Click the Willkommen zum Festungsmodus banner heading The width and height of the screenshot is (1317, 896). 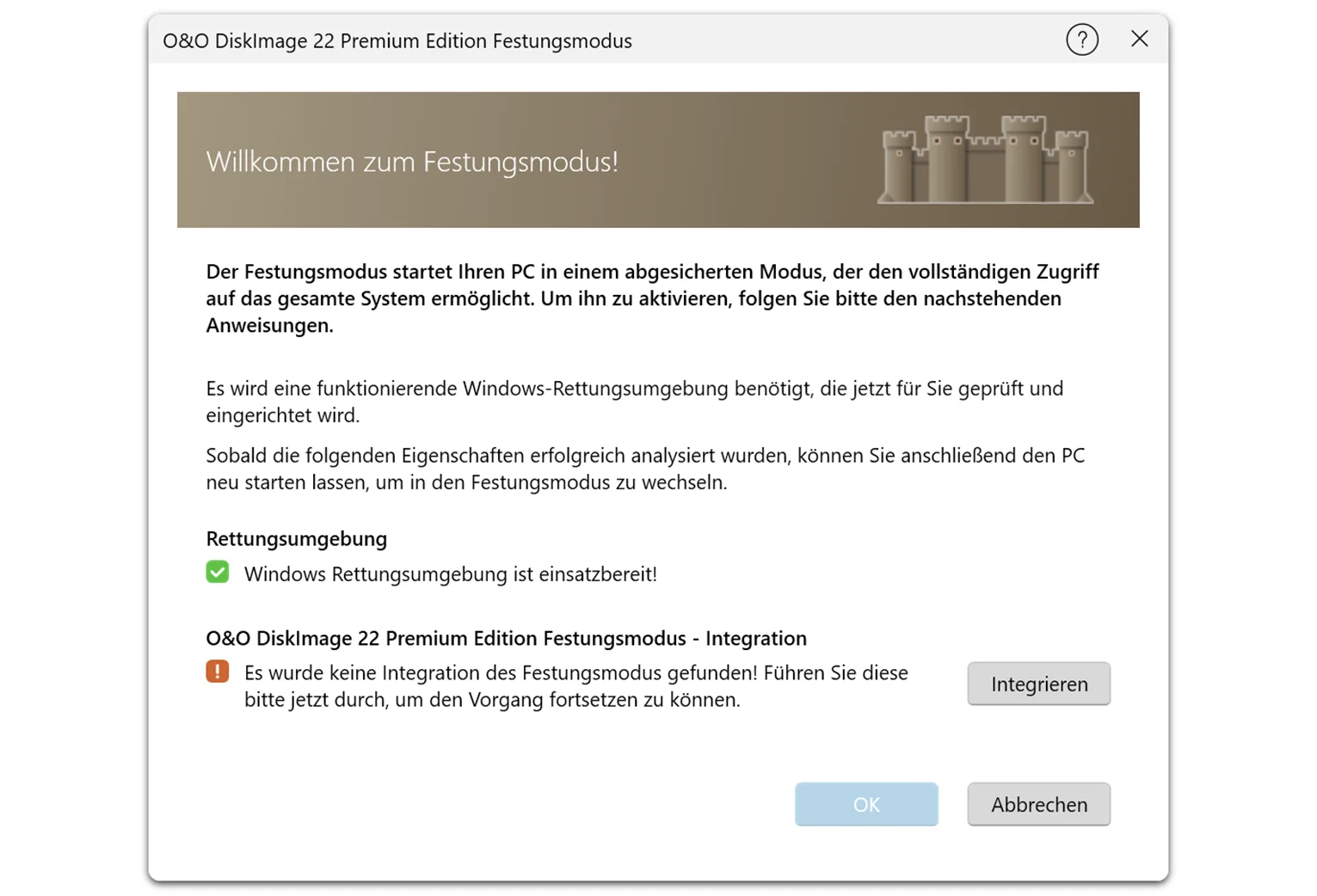(x=412, y=162)
